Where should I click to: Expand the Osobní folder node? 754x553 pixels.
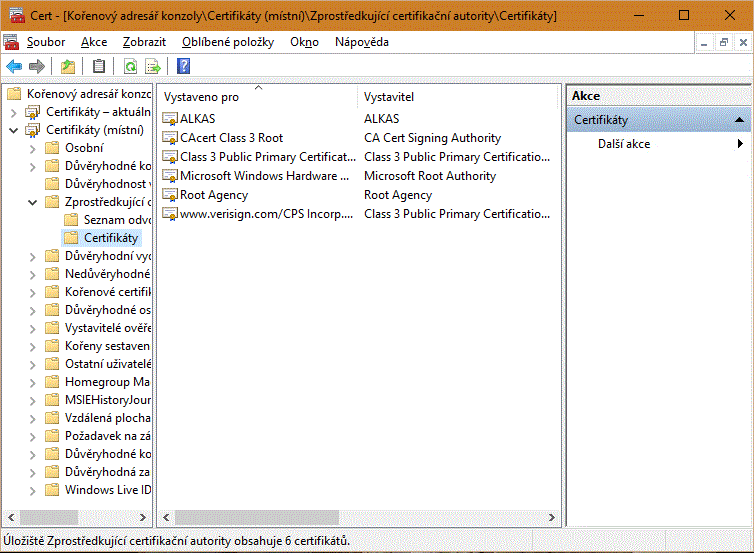(33, 148)
